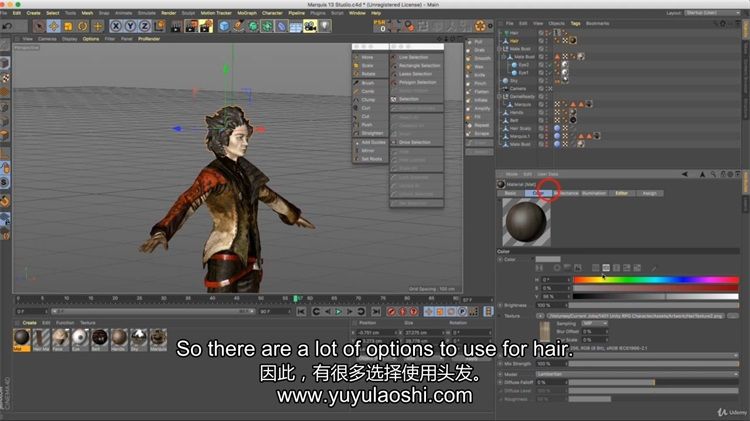
Task: Open the Render menu
Action: 168,13
